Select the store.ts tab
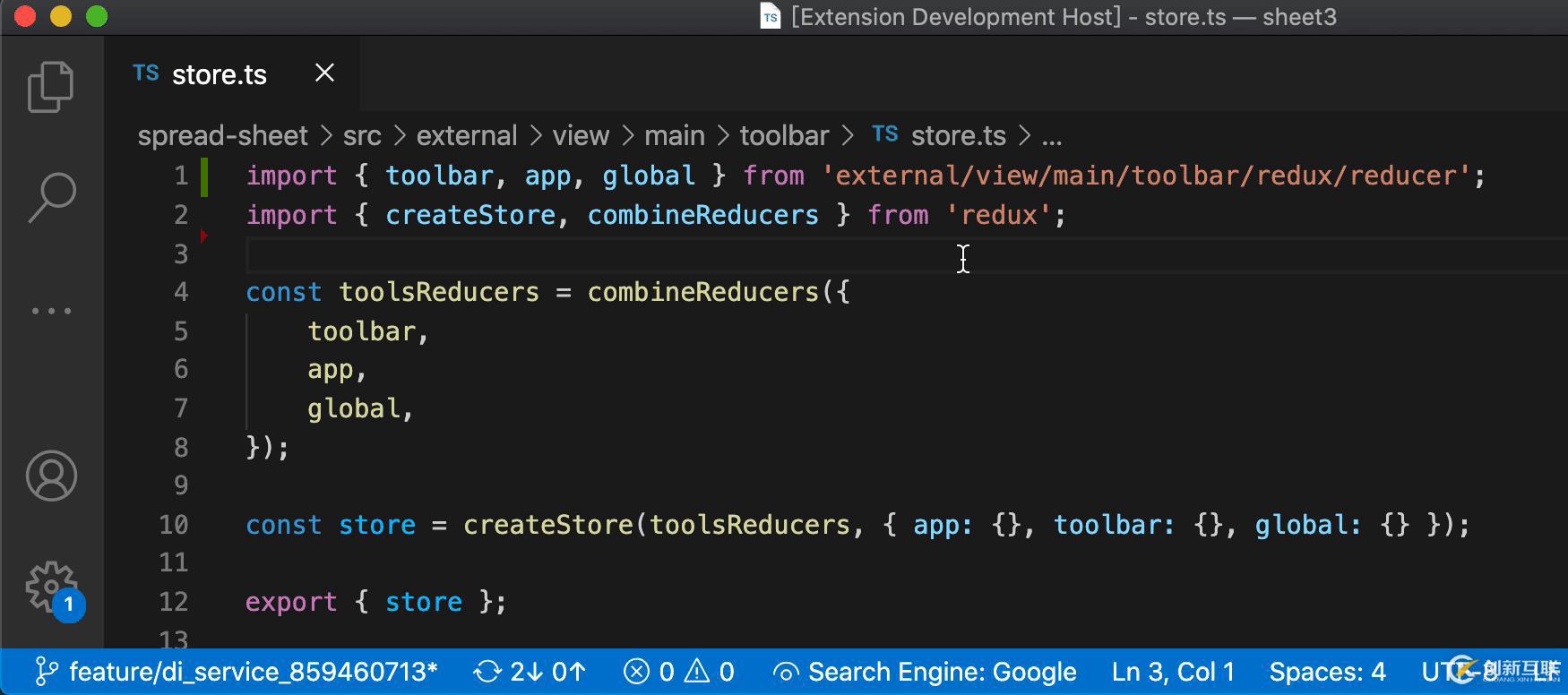The height and width of the screenshot is (695, 1568). pos(219,74)
